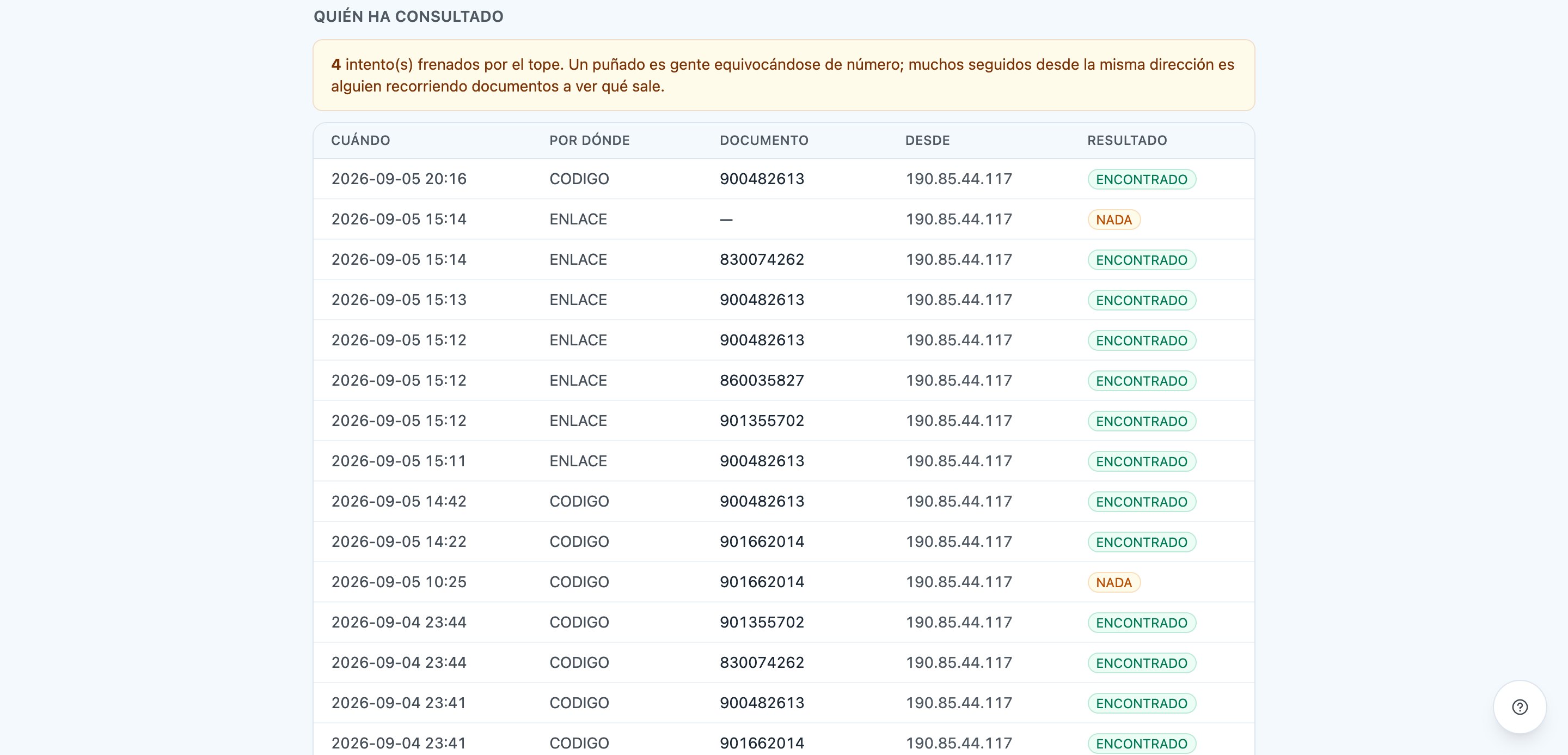Image resolution: width=1568 pixels, height=755 pixels.
Task: Click the DOCUMENTO column header
Action: coord(764,141)
